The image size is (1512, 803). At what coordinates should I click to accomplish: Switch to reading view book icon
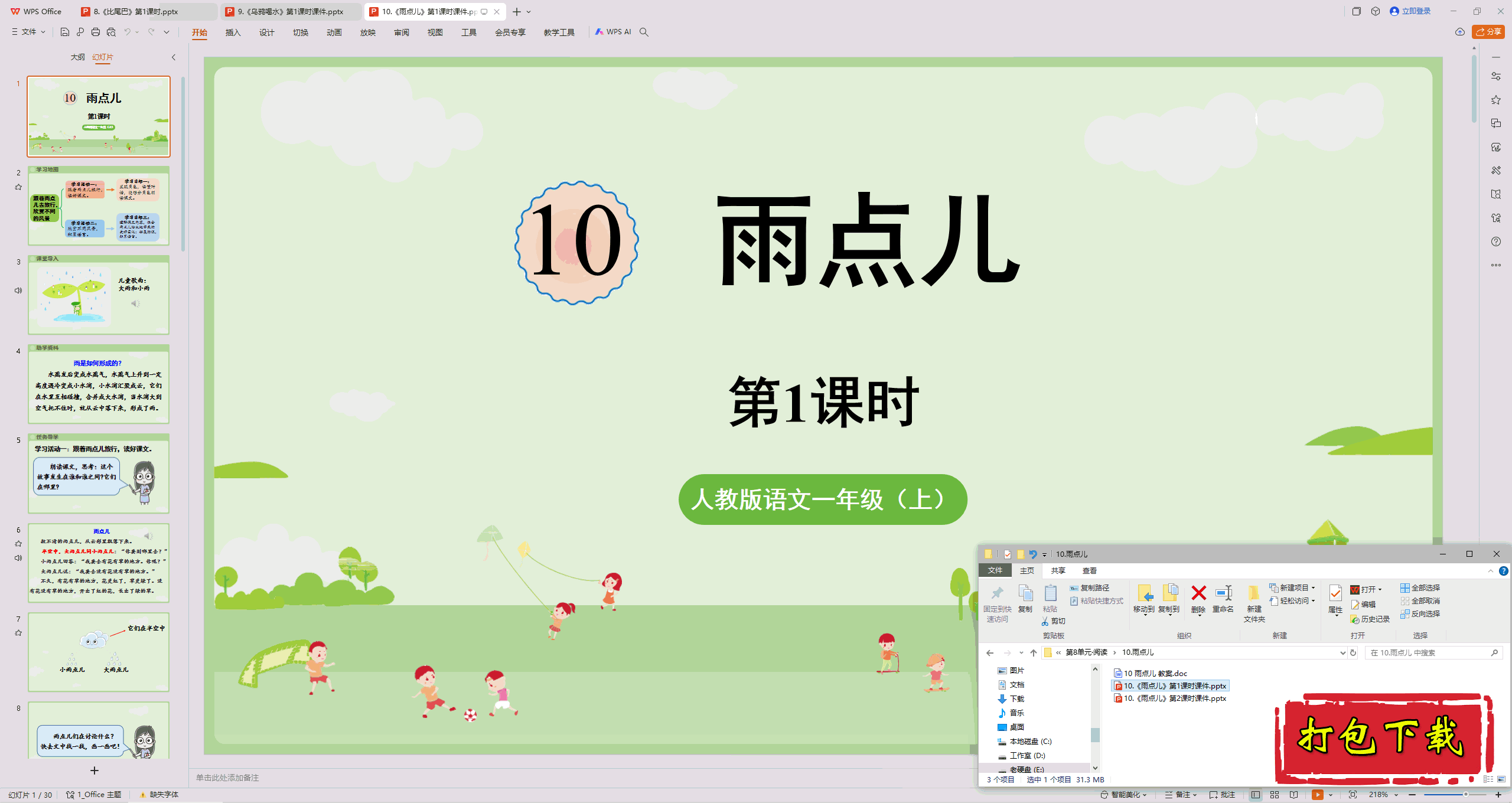tap(1294, 795)
